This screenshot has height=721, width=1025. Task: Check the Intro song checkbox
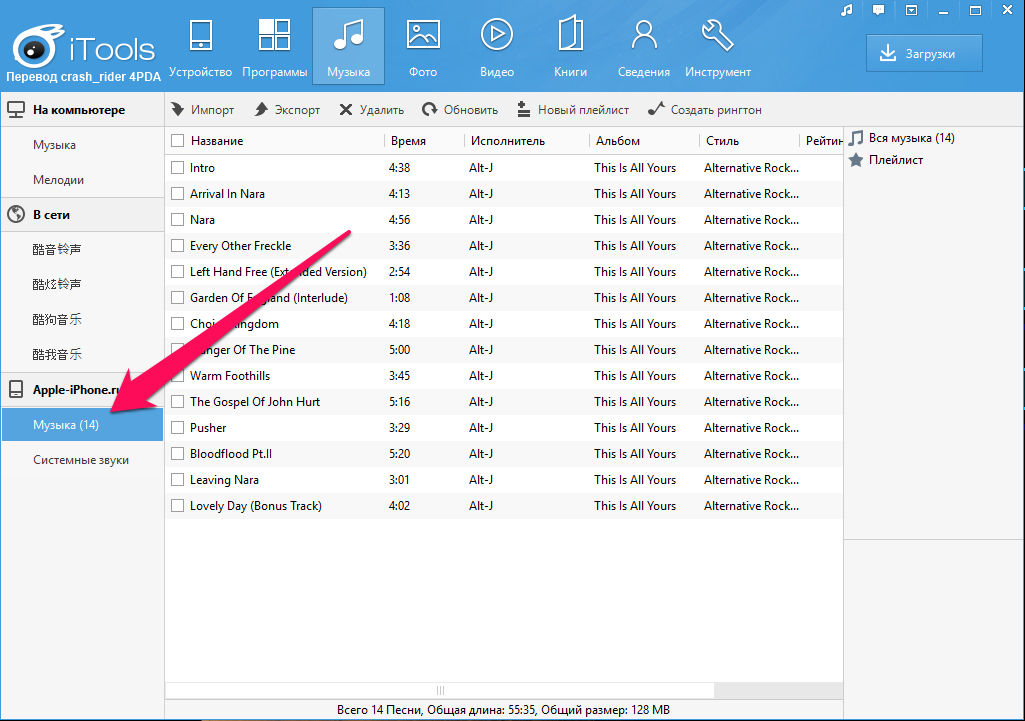pyautogui.click(x=177, y=168)
